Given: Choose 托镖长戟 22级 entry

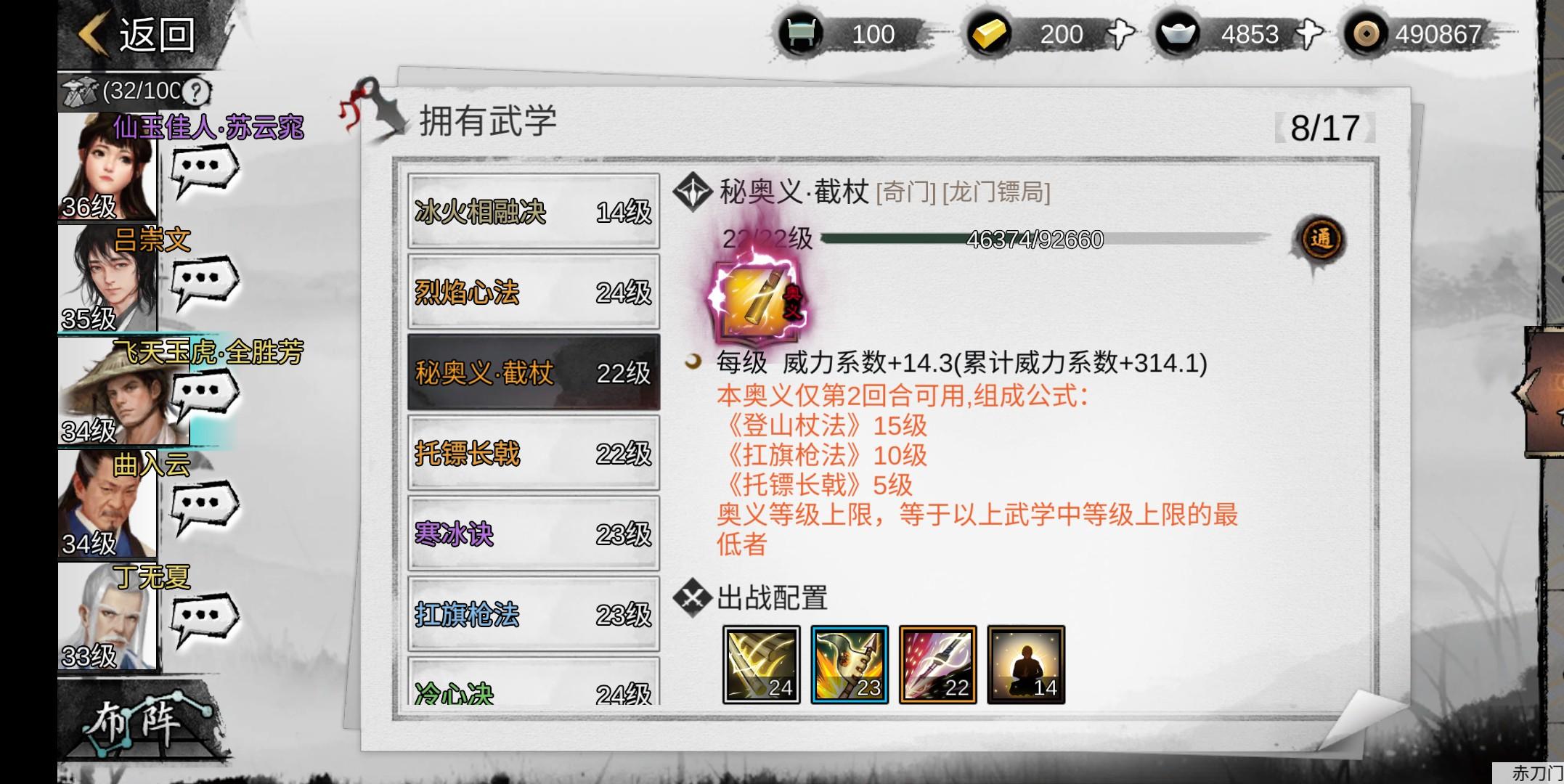Looking at the screenshot, I should [x=534, y=453].
